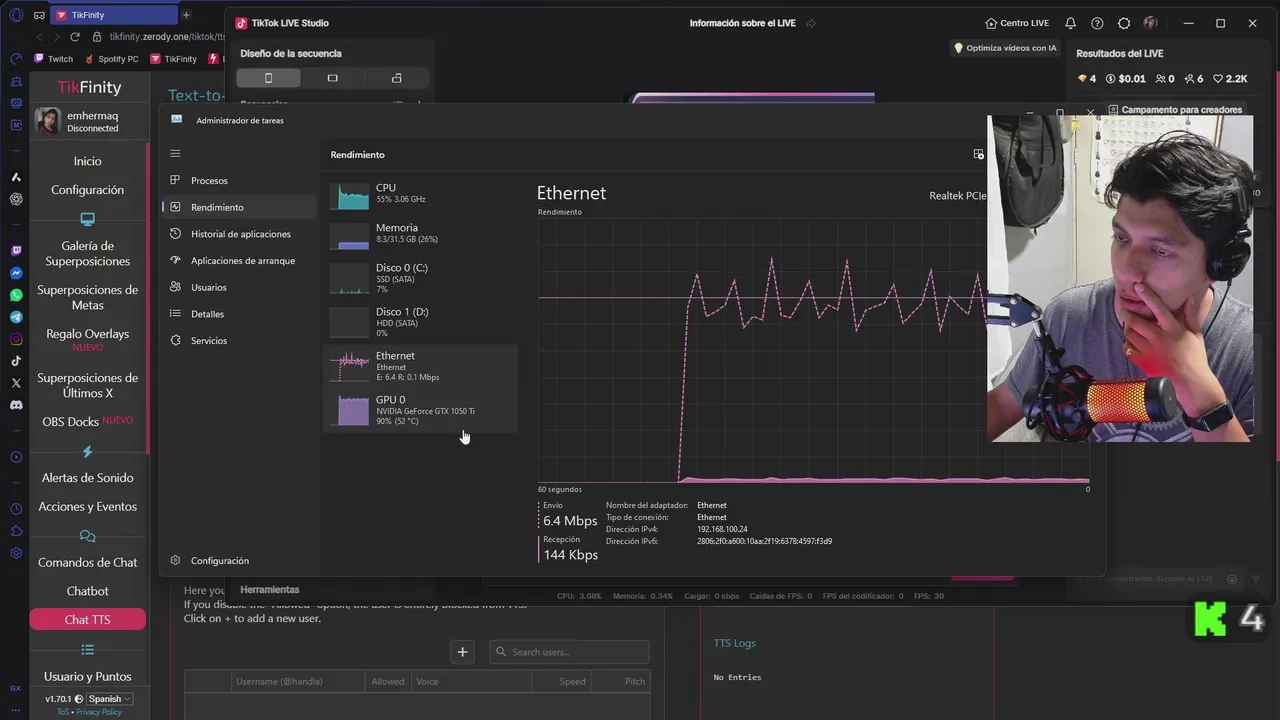The height and width of the screenshot is (720, 1280).
Task: Open settings gear in TikTok LIVE Studio
Action: (1124, 23)
